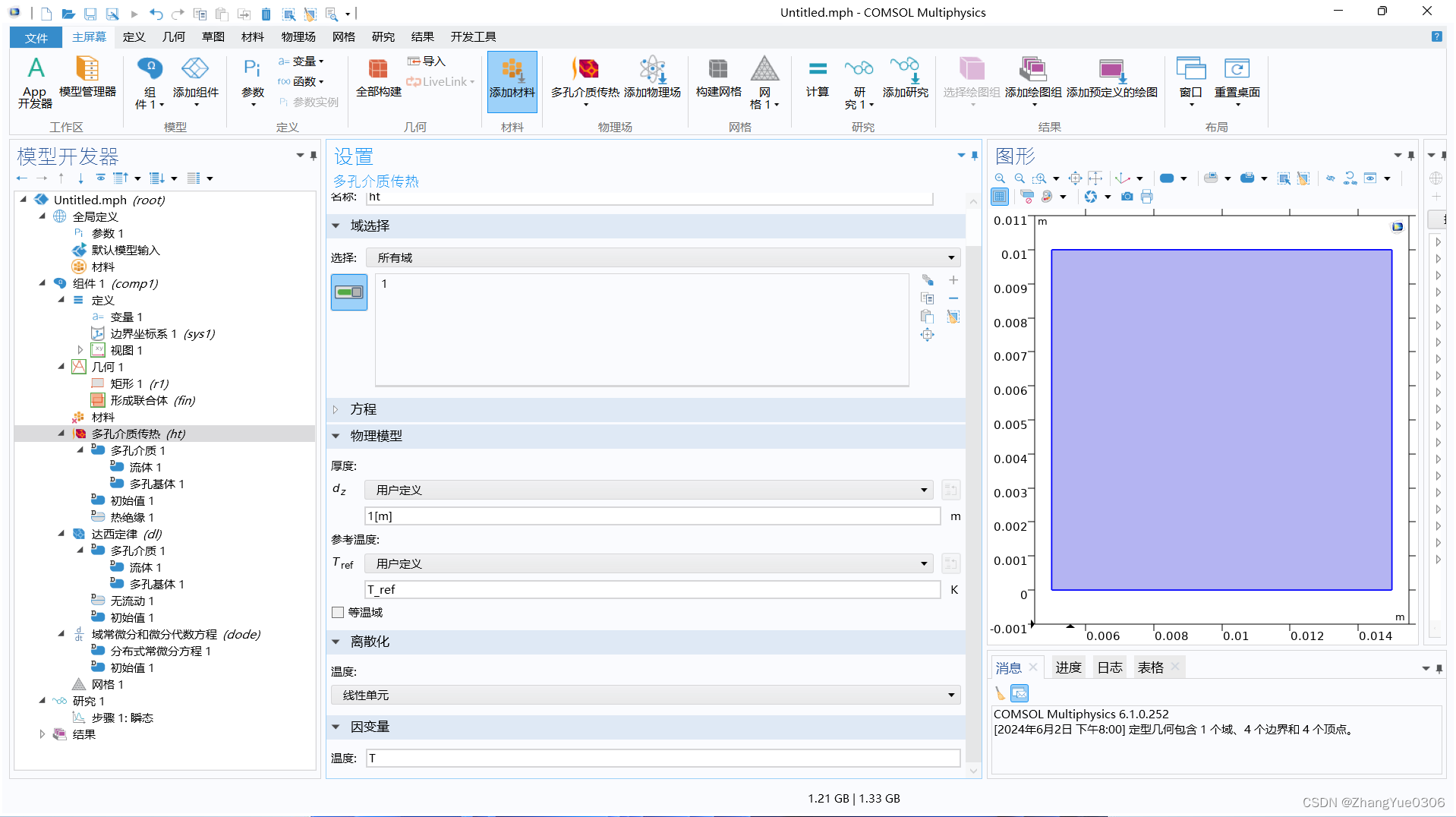Expand the 结果 tree node
This screenshot has height=817, width=1456.
[43, 734]
